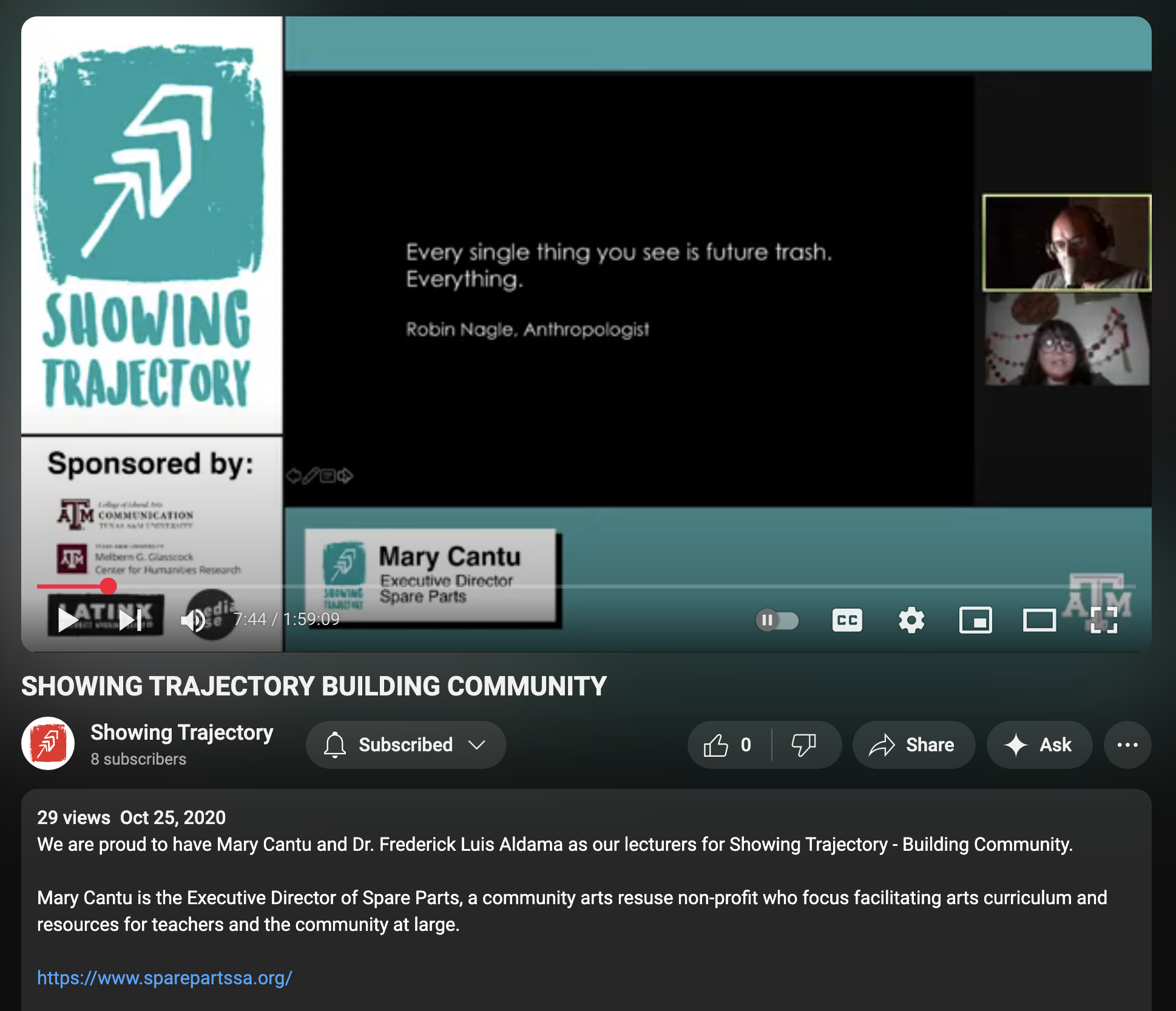Viewport: 1176px width, 1011px height.
Task: Enter full screen mode
Action: [x=1104, y=620]
